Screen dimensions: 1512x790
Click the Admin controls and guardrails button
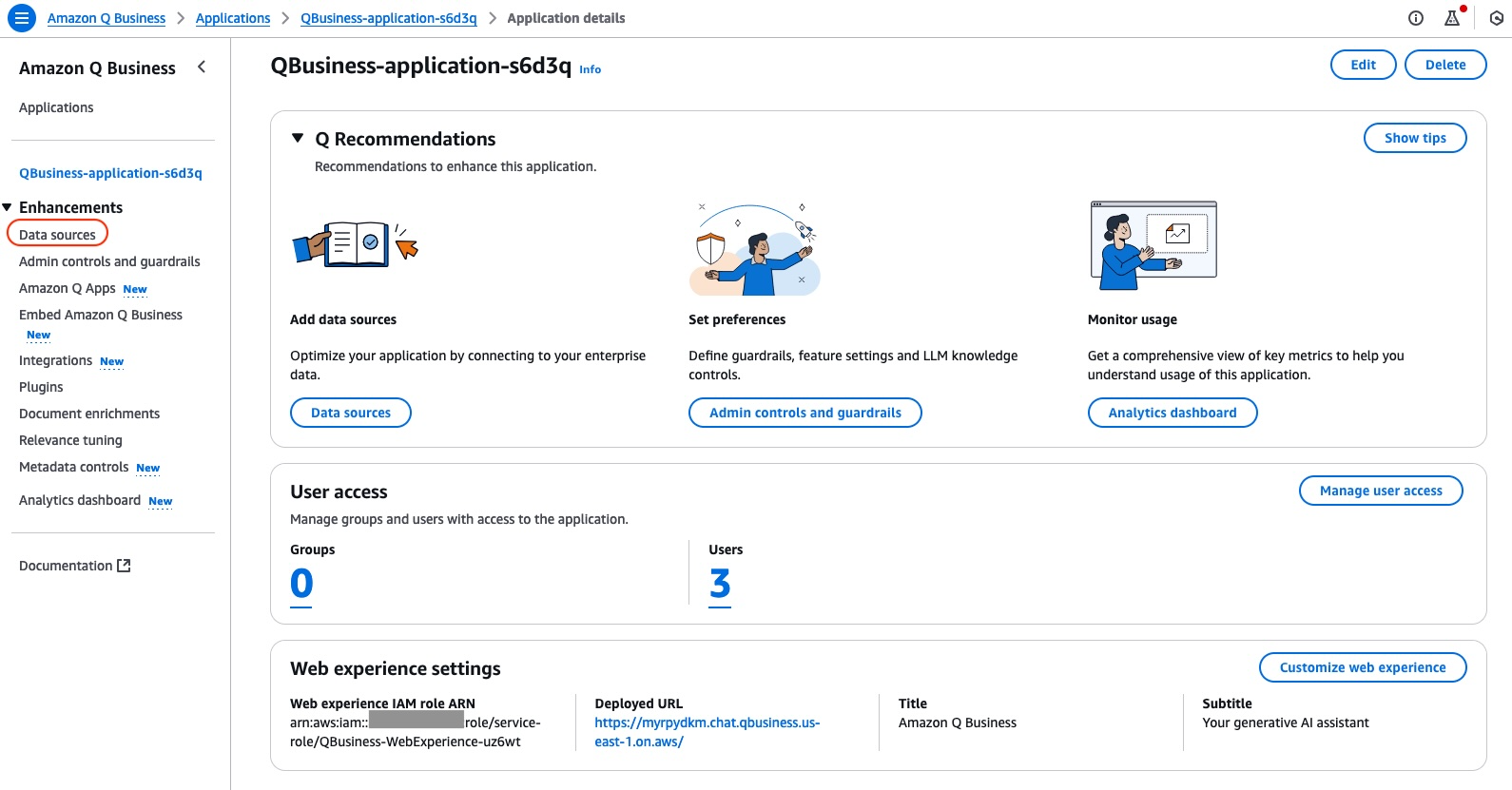tap(805, 413)
